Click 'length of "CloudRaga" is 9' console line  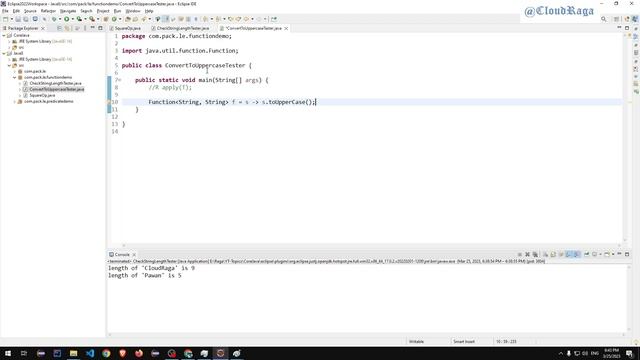tap(151, 268)
